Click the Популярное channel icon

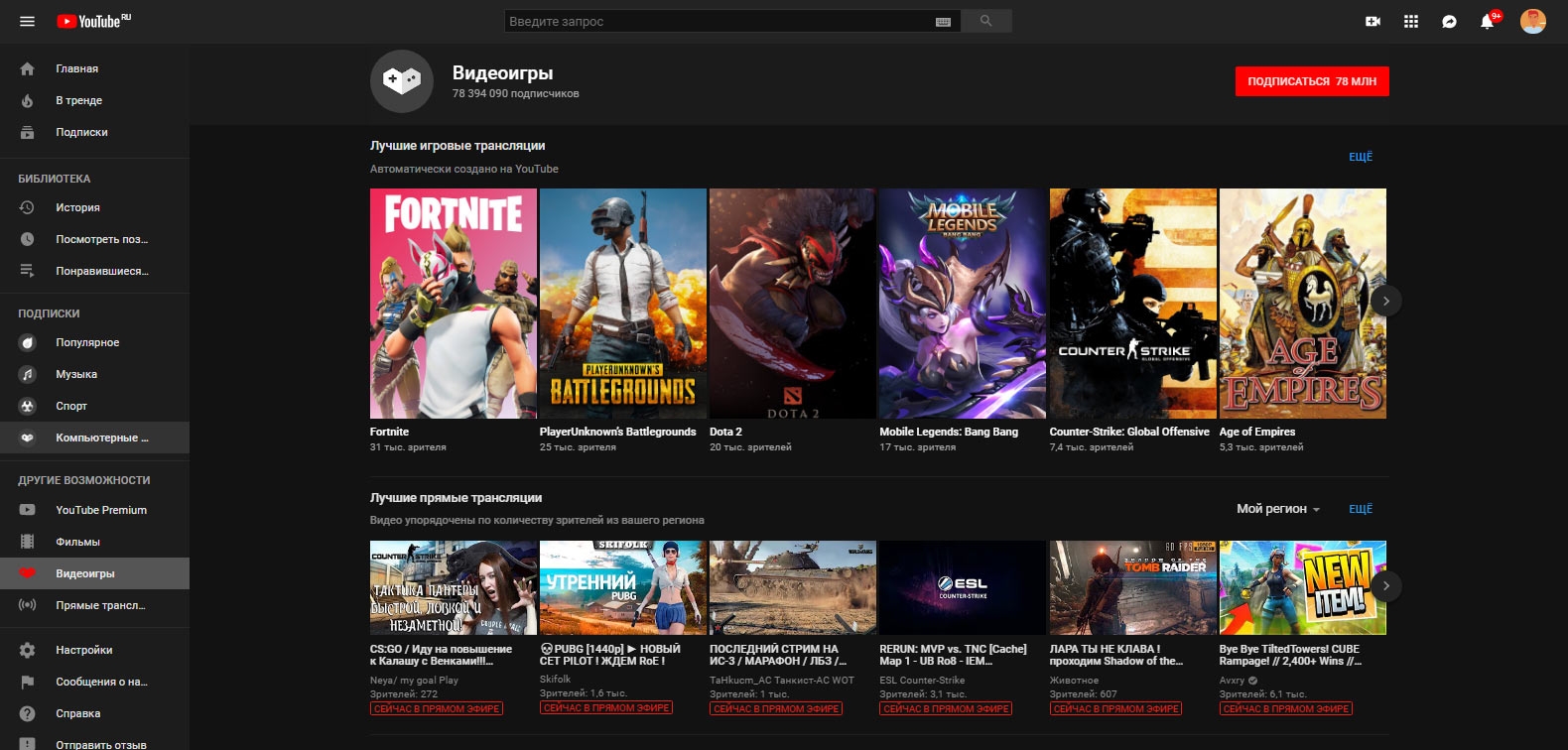point(28,342)
